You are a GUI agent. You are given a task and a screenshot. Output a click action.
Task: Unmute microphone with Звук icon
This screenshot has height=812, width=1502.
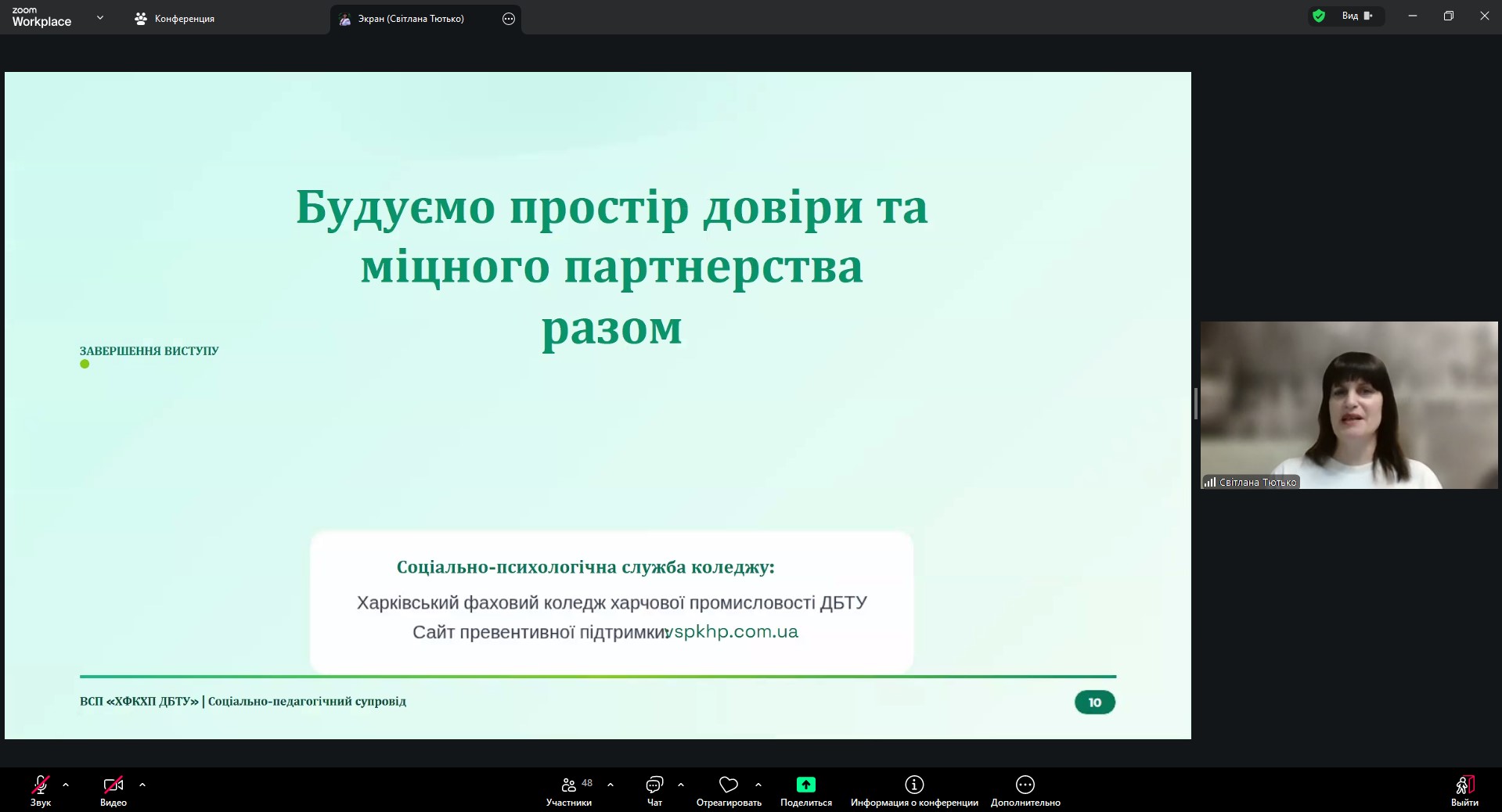click(x=41, y=785)
